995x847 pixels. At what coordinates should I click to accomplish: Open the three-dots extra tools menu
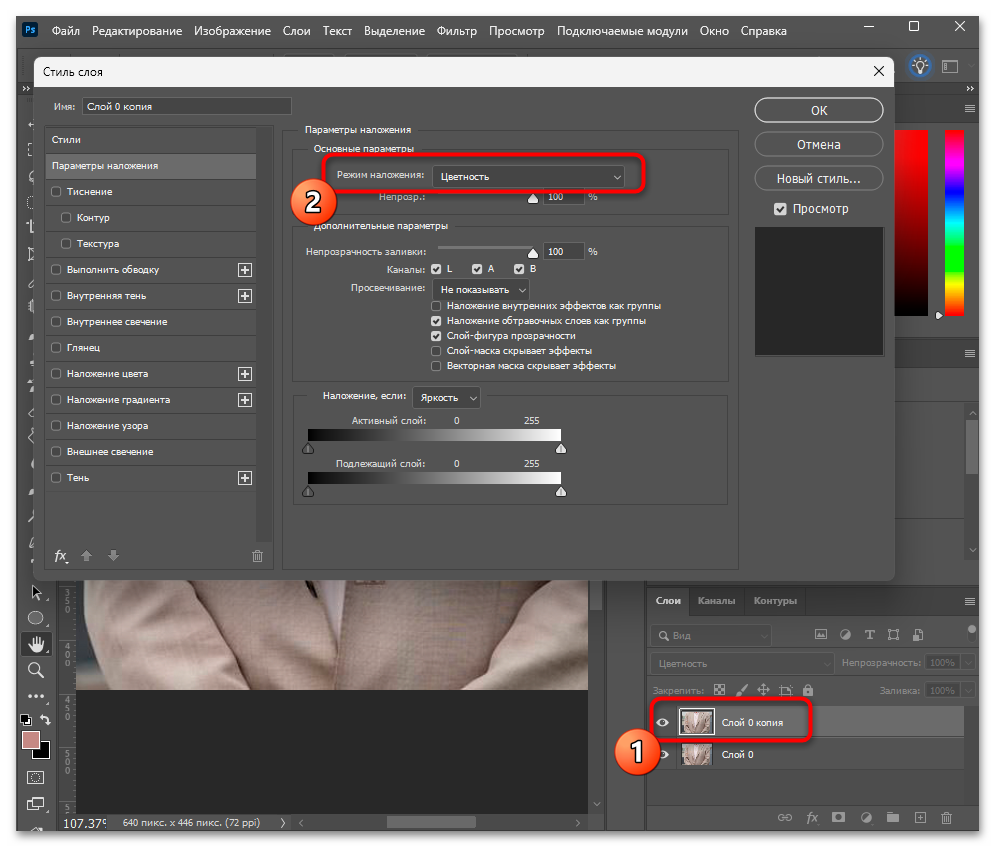pyautogui.click(x=36, y=696)
